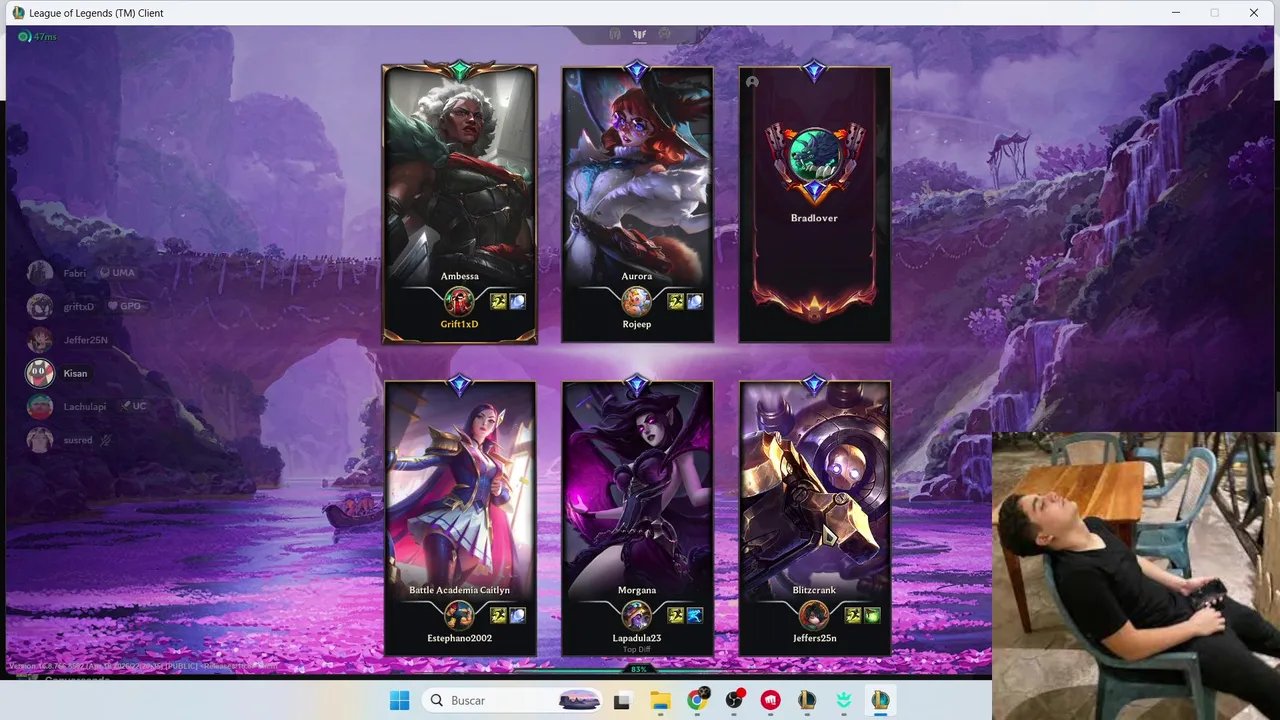Click the Buscar search box in taskbar
The height and width of the screenshot is (720, 1280).
coord(514,700)
